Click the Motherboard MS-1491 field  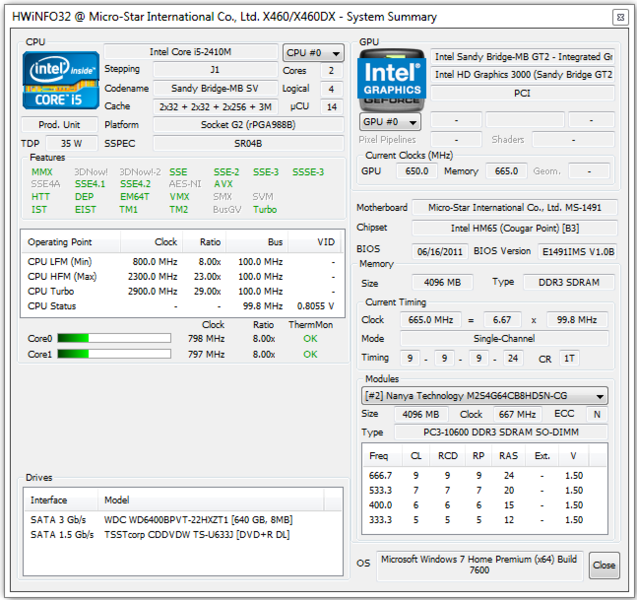click(x=515, y=208)
